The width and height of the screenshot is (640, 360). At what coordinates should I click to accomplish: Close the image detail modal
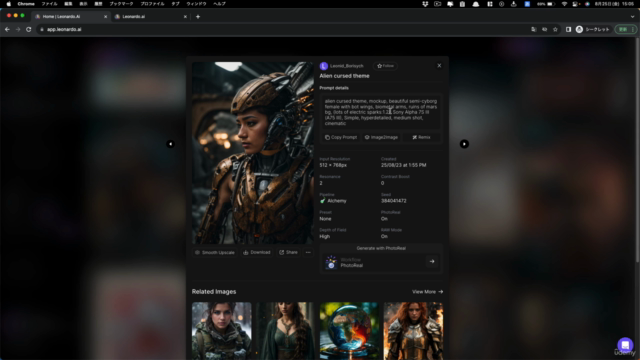(439, 66)
